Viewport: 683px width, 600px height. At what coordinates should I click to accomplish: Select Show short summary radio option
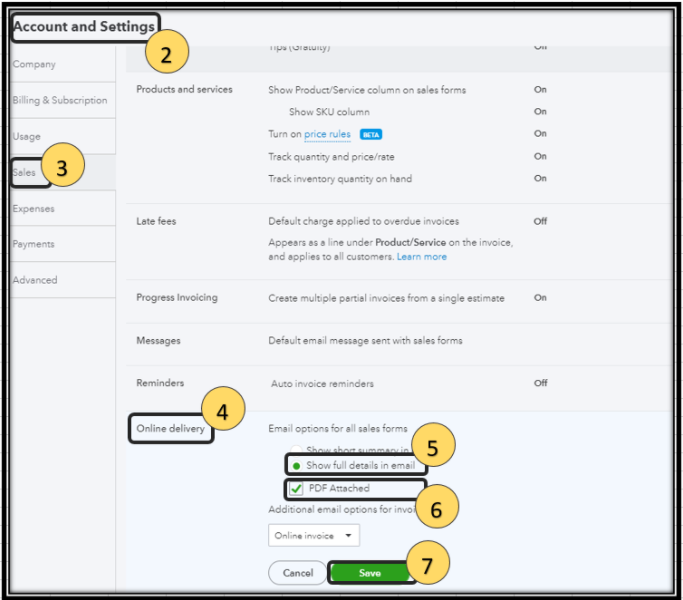296,449
